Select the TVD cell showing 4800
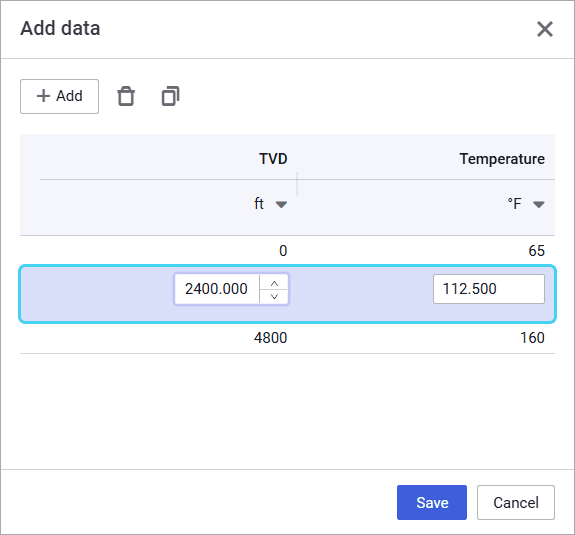 pos(270,338)
